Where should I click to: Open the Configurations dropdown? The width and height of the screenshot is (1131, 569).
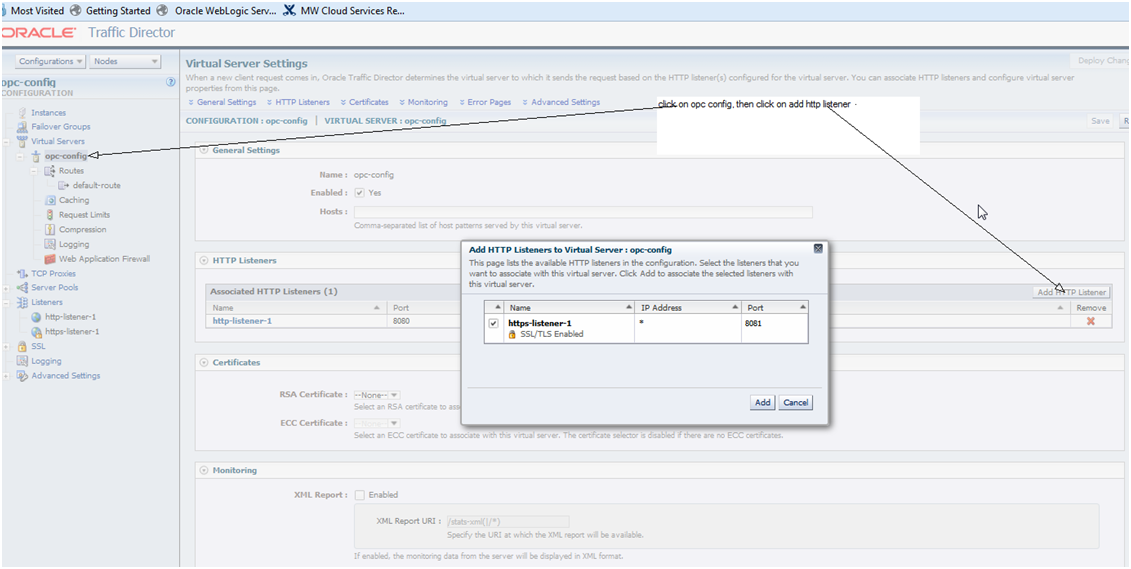50,62
